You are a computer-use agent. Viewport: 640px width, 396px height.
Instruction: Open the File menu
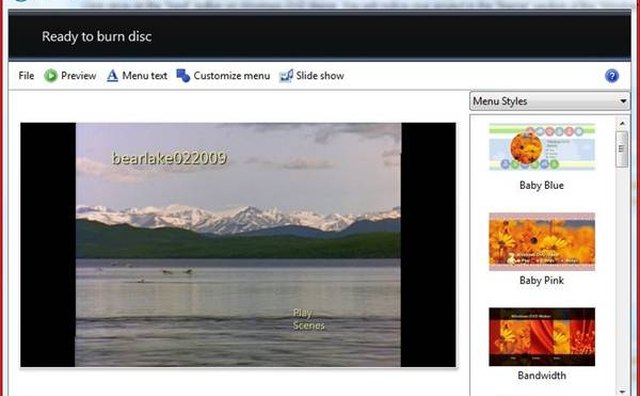[x=26, y=76]
